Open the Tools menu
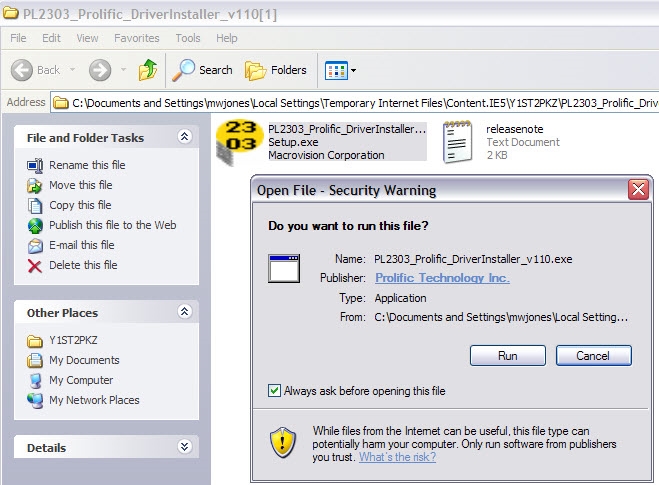Viewport: 659px width, 485px height. click(x=188, y=38)
